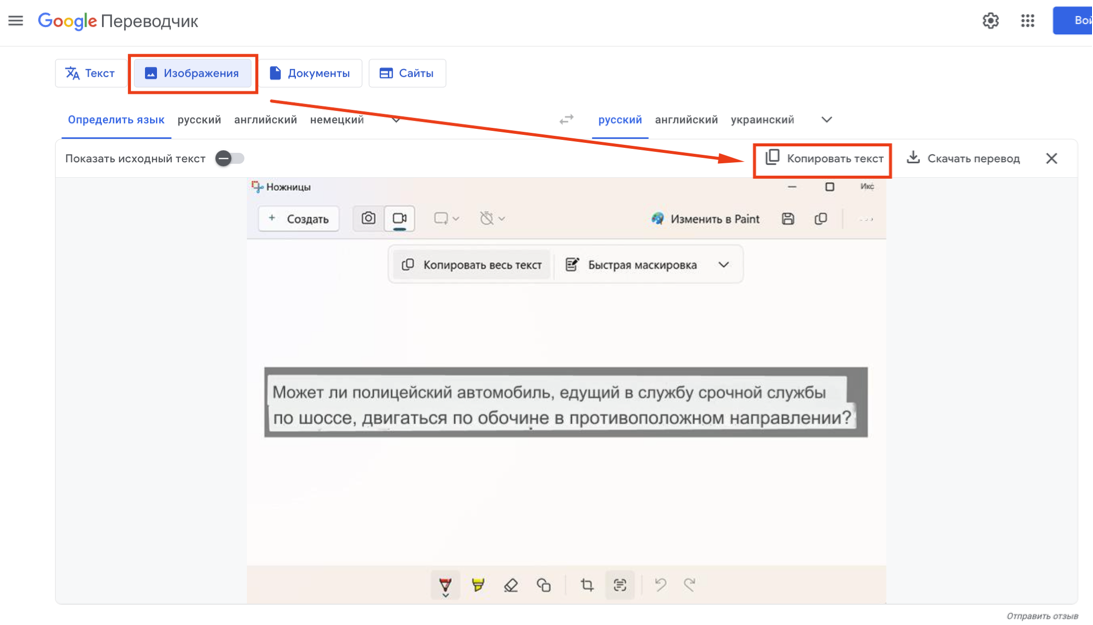Click the Копировать текст button
1093x625 pixels.
pos(824,158)
